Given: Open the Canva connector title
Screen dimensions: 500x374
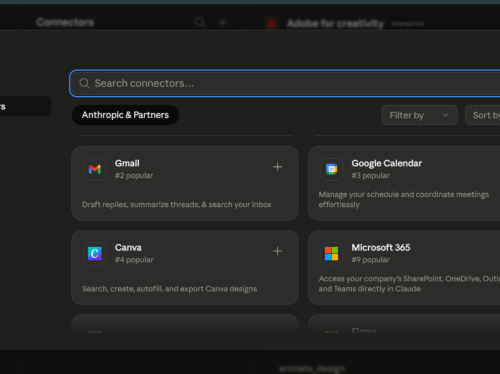Looking at the screenshot, I should coord(128,248).
